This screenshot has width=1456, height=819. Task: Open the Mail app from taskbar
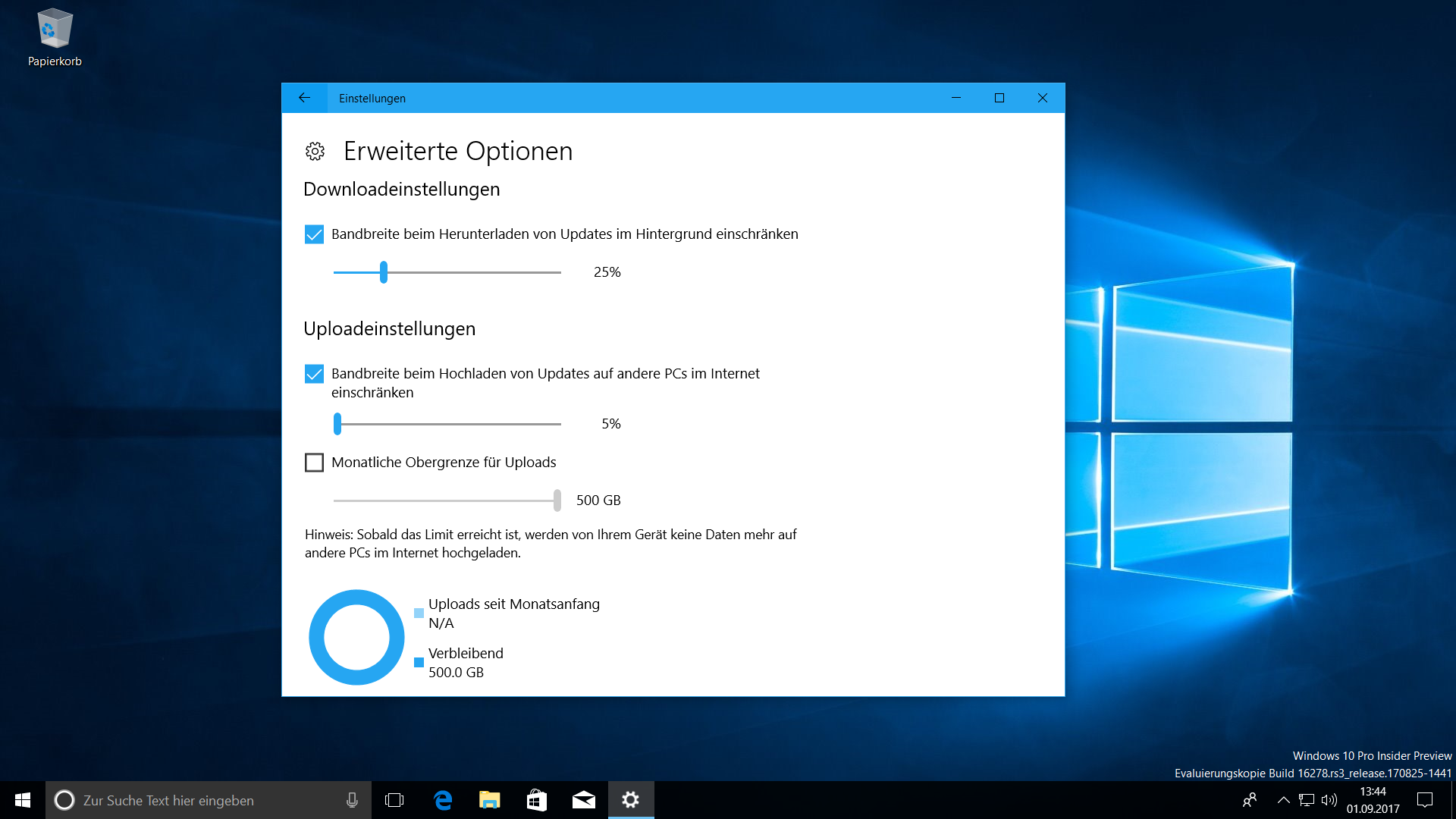pos(584,800)
